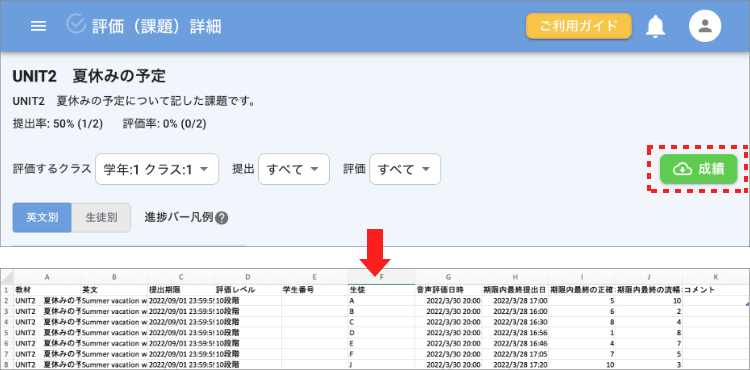750x370 pixels.
Task: Click the 進捗バー凡例 label
Action: pyautogui.click(x=179, y=218)
